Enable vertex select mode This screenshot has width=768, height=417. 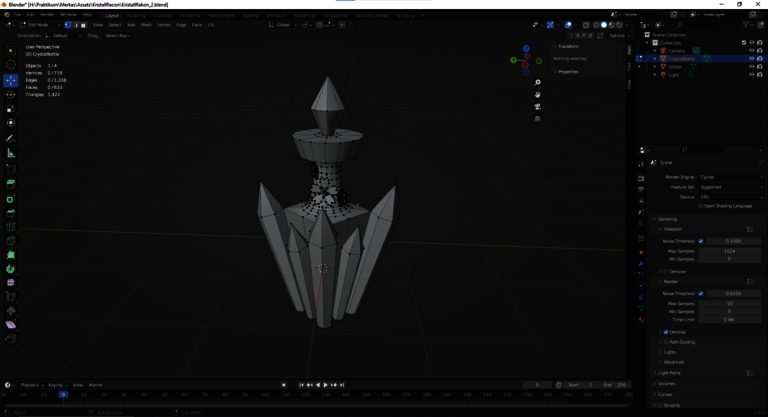68,25
